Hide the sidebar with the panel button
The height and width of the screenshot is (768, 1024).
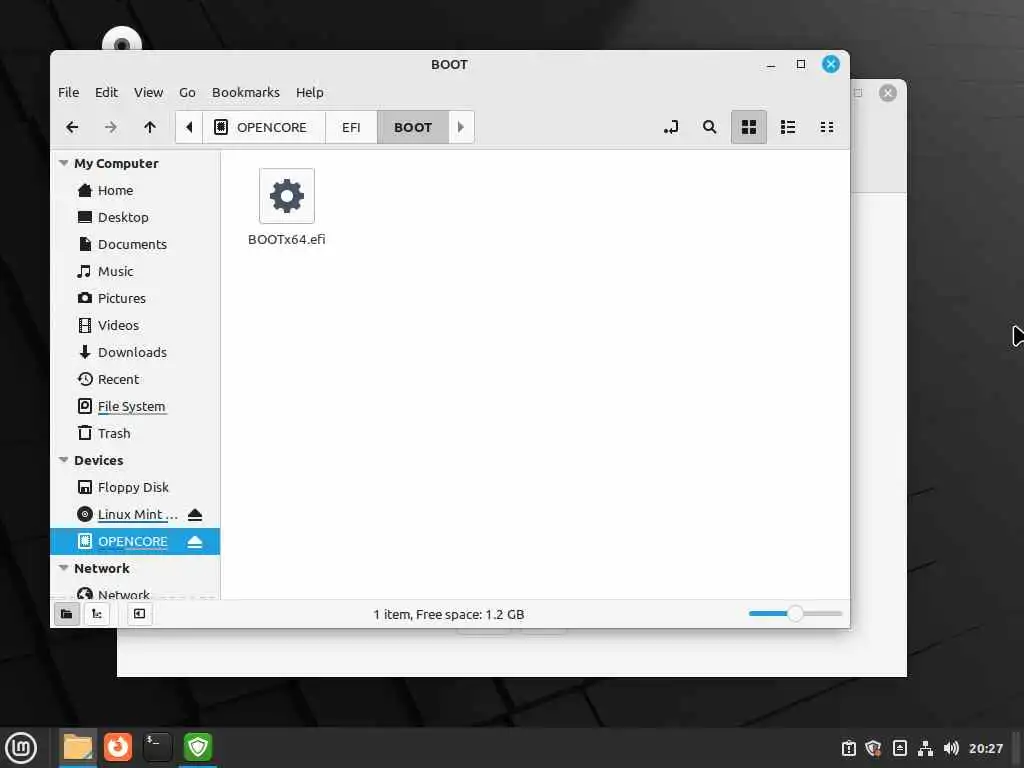click(x=139, y=614)
